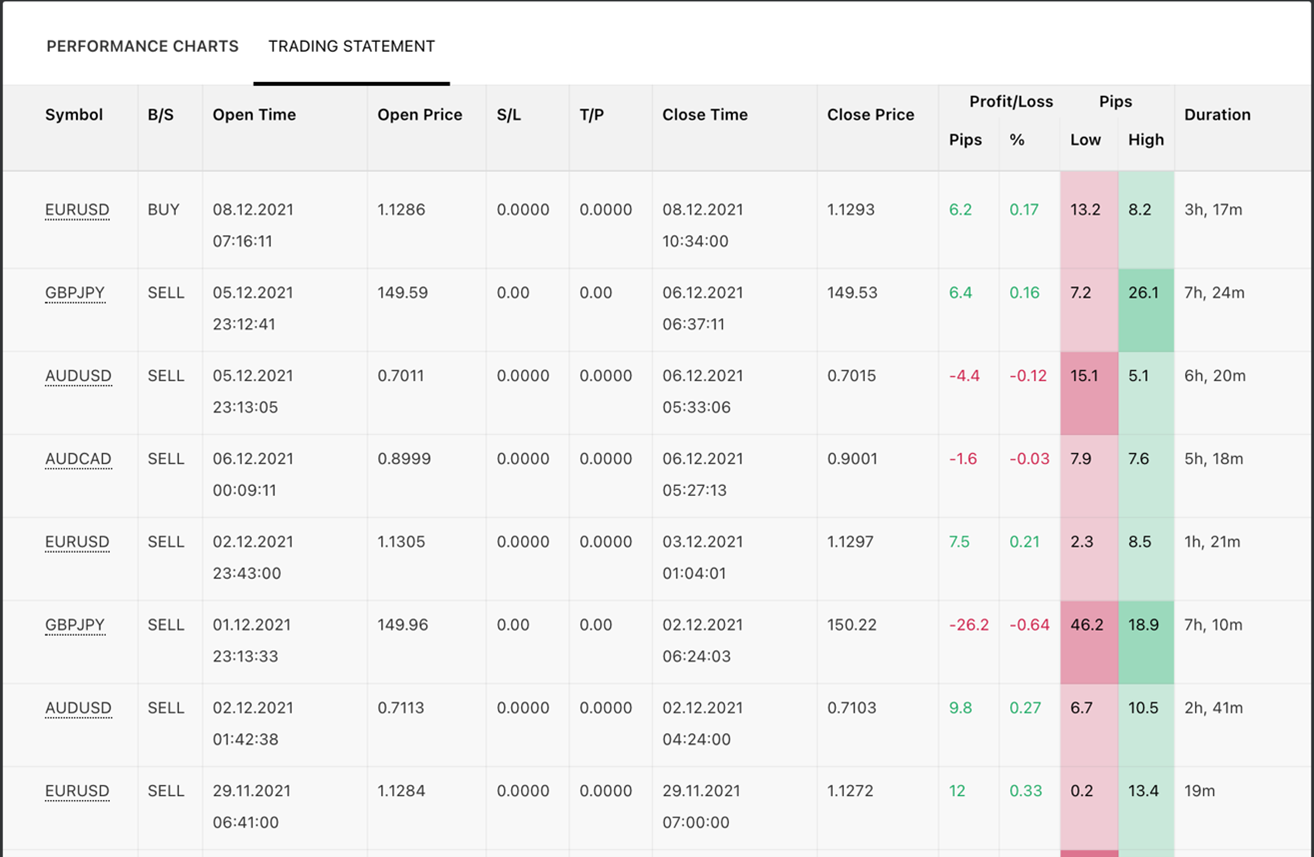This screenshot has width=1314, height=857.
Task: Open the AUDCAD symbol link
Action: pos(78,459)
